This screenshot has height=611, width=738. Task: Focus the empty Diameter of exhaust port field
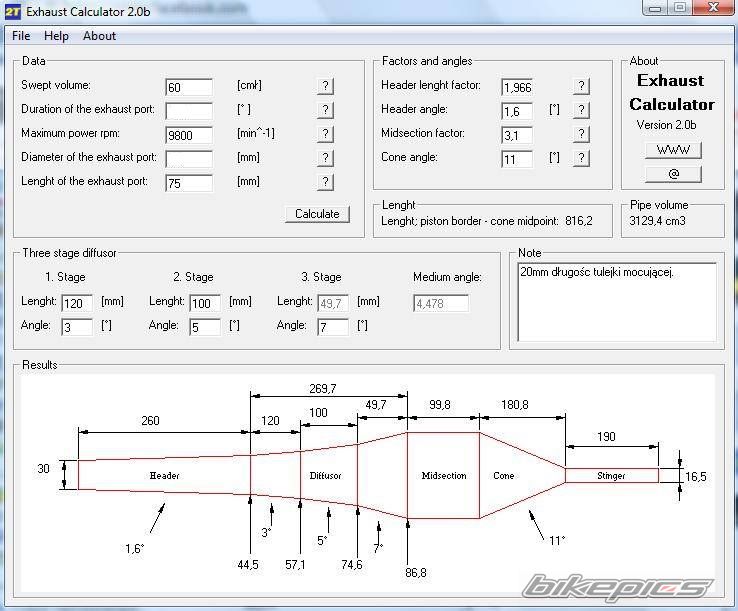[x=189, y=160]
